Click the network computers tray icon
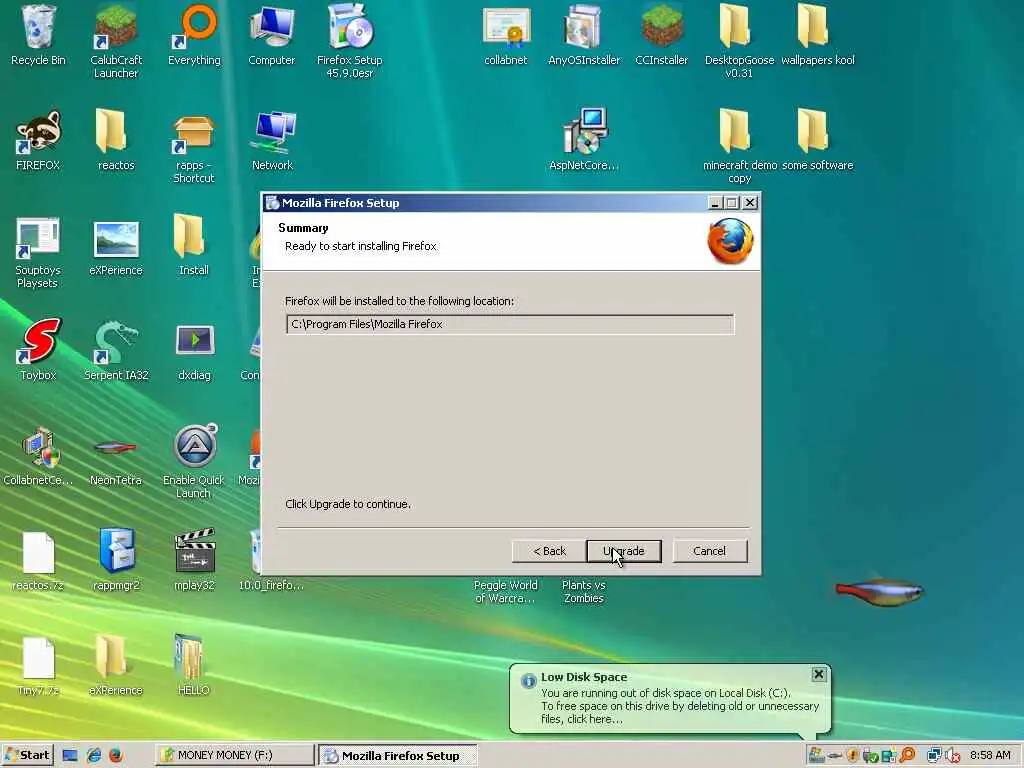Image resolution: width=1024 pixels, height=768 pixels. [935, 756]
